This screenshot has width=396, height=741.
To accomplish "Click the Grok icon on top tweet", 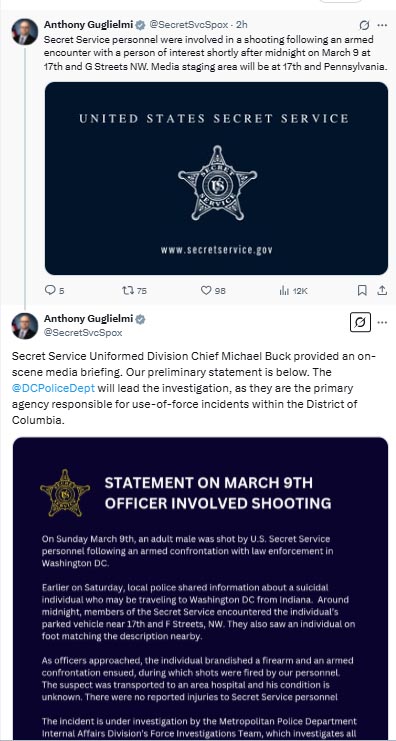I will (x=364, y=25).
